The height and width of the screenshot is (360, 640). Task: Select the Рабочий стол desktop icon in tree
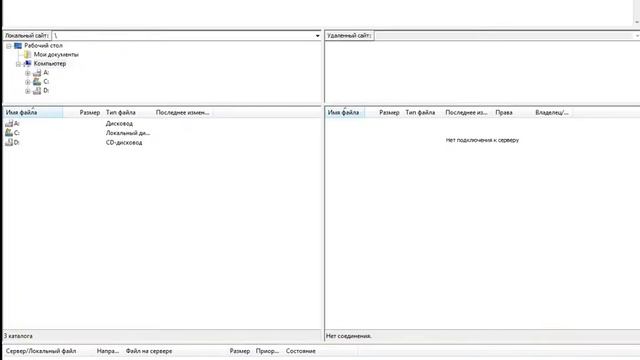coord(18,46)
